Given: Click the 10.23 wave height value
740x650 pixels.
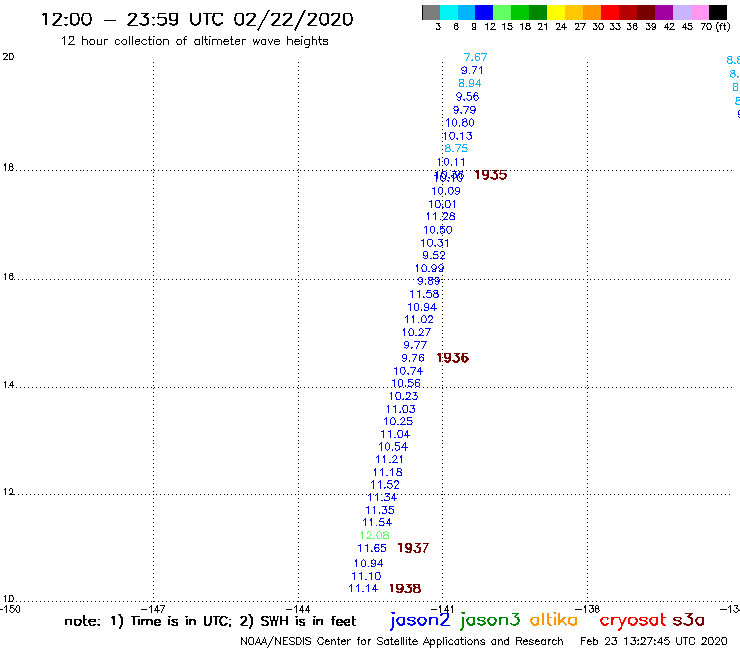Looking at the screenshot, I should (x=404, y=397).
